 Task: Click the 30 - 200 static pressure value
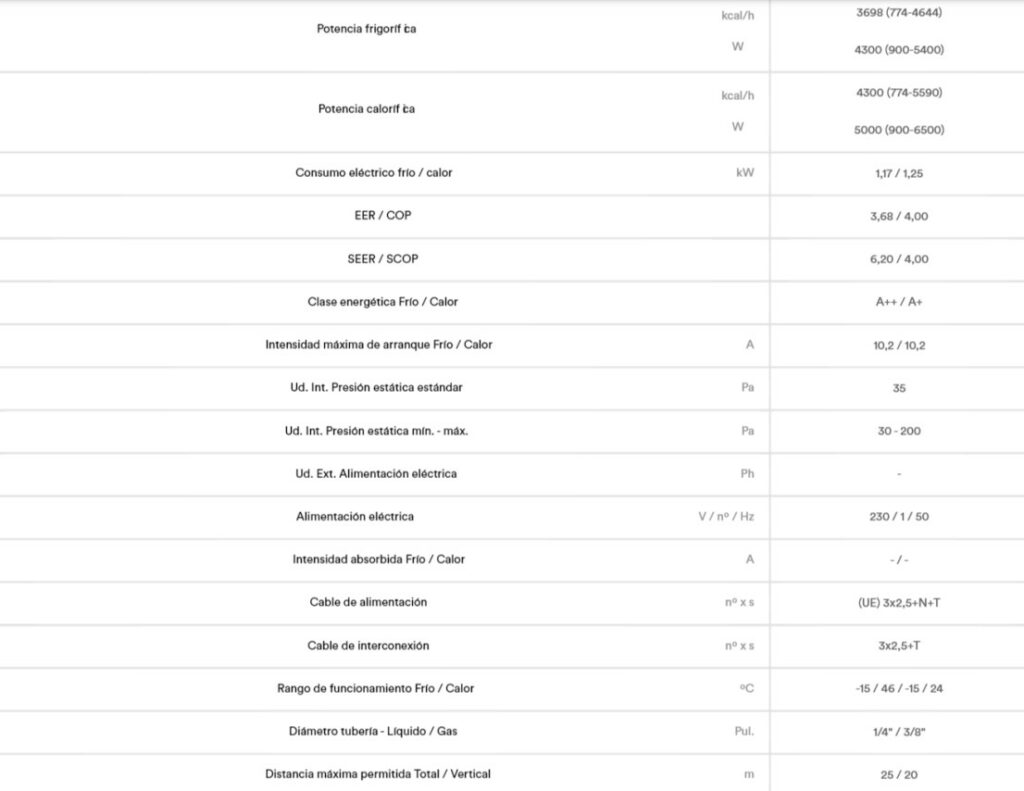899,431
